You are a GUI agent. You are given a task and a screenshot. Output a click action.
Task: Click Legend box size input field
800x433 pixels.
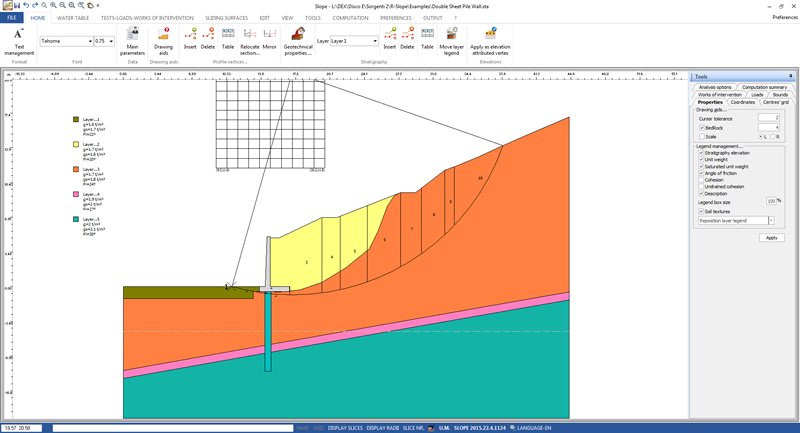coord(771,201)
